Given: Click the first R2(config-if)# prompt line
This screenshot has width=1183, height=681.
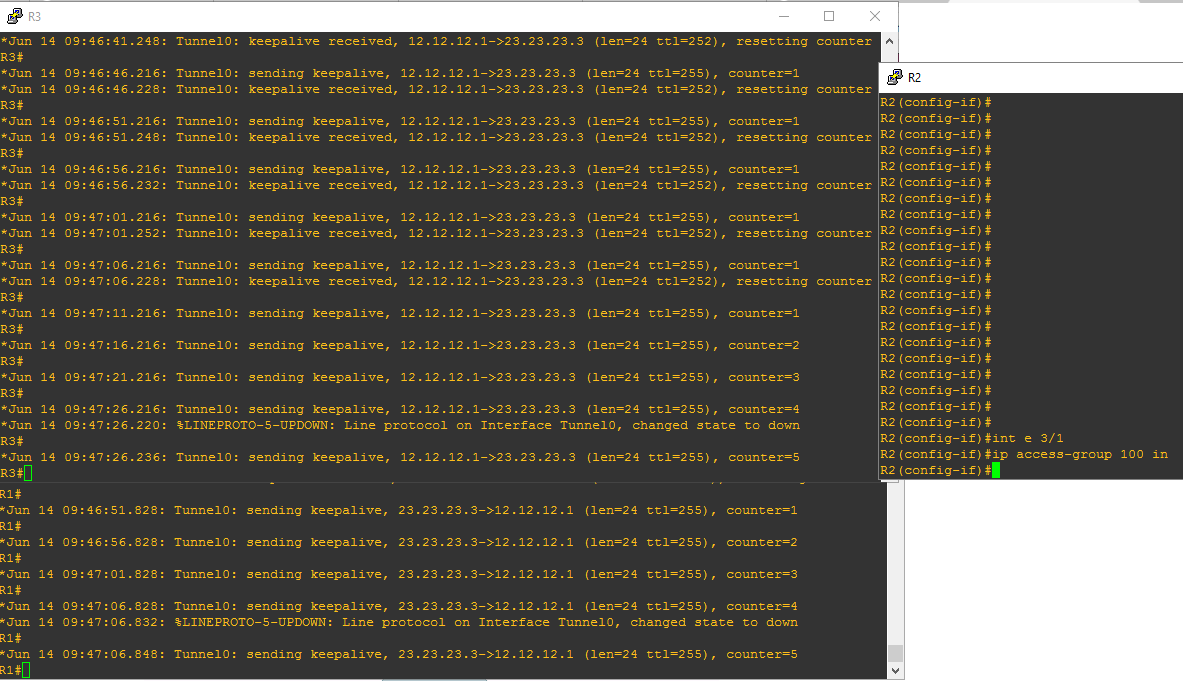Looking at the screenshot, I should (935, 102).
